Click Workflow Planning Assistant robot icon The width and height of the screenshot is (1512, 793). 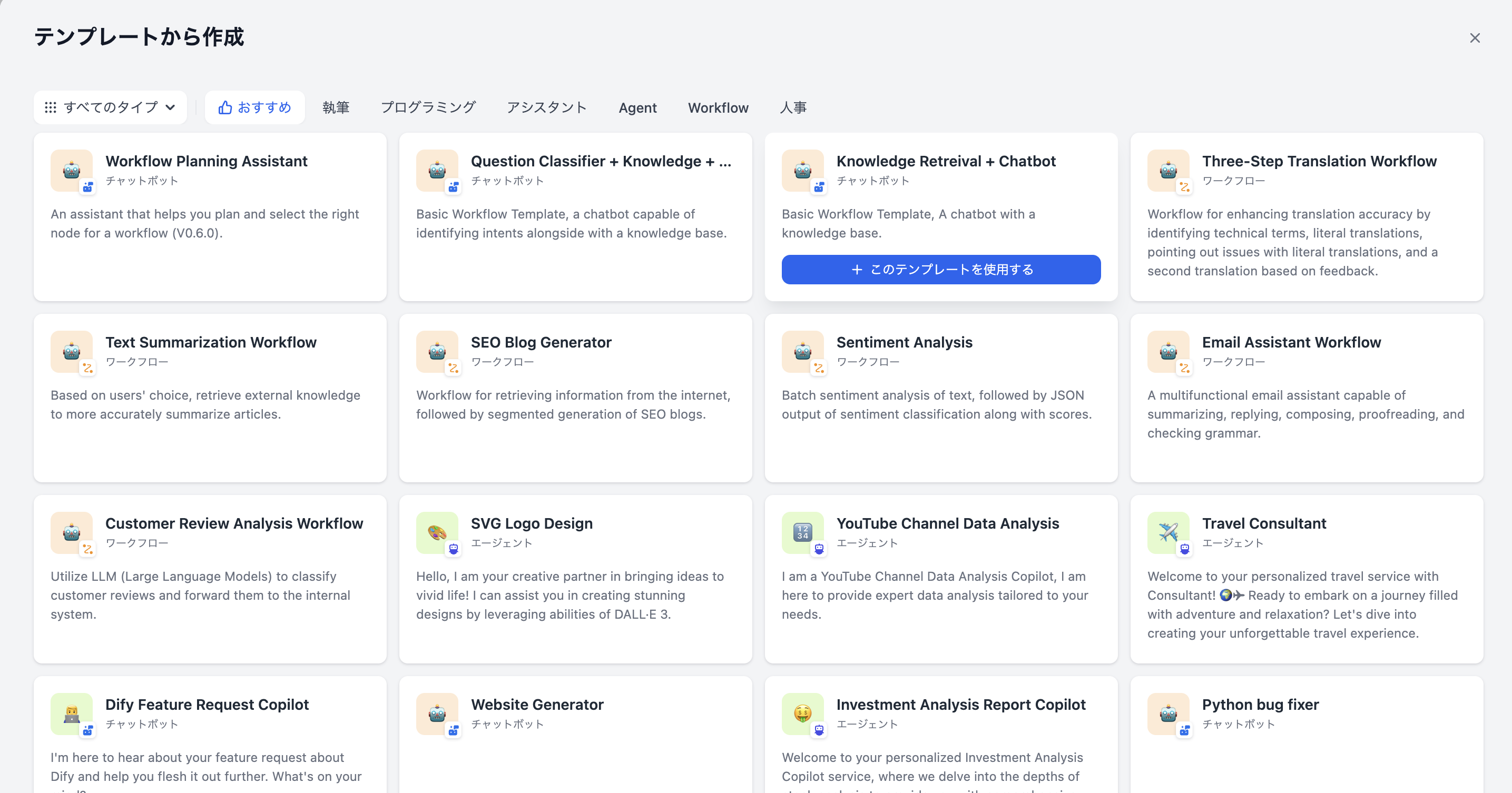[x=72, y=170]
